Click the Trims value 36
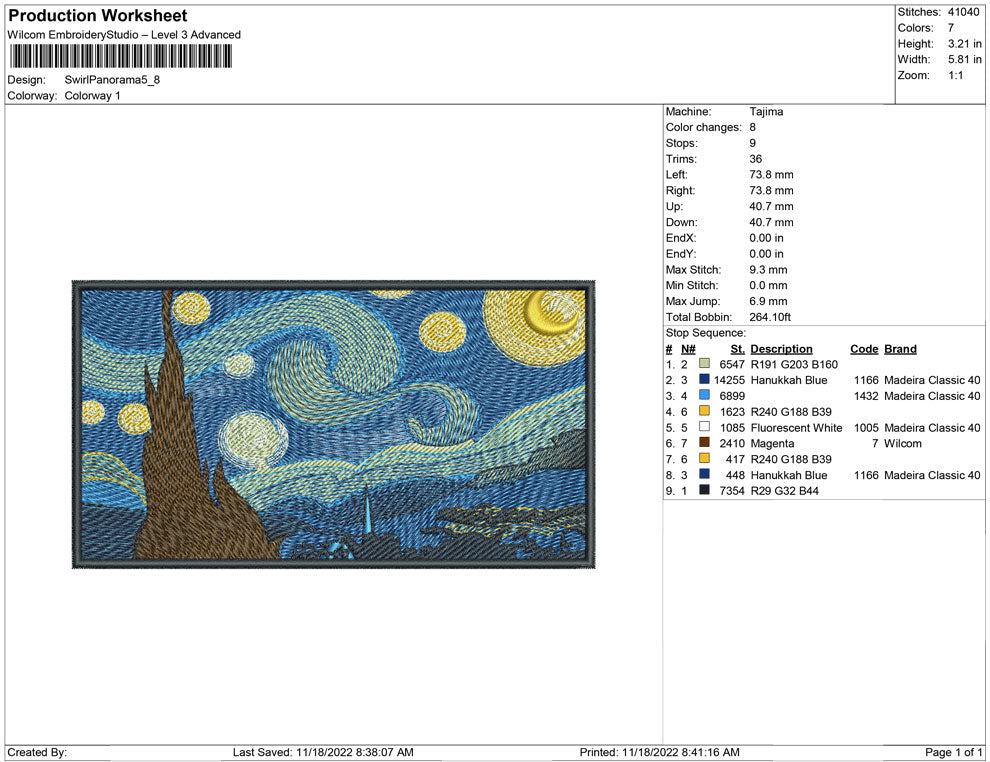The height and width of the screenshot is (762, 990). coord(756,158)
